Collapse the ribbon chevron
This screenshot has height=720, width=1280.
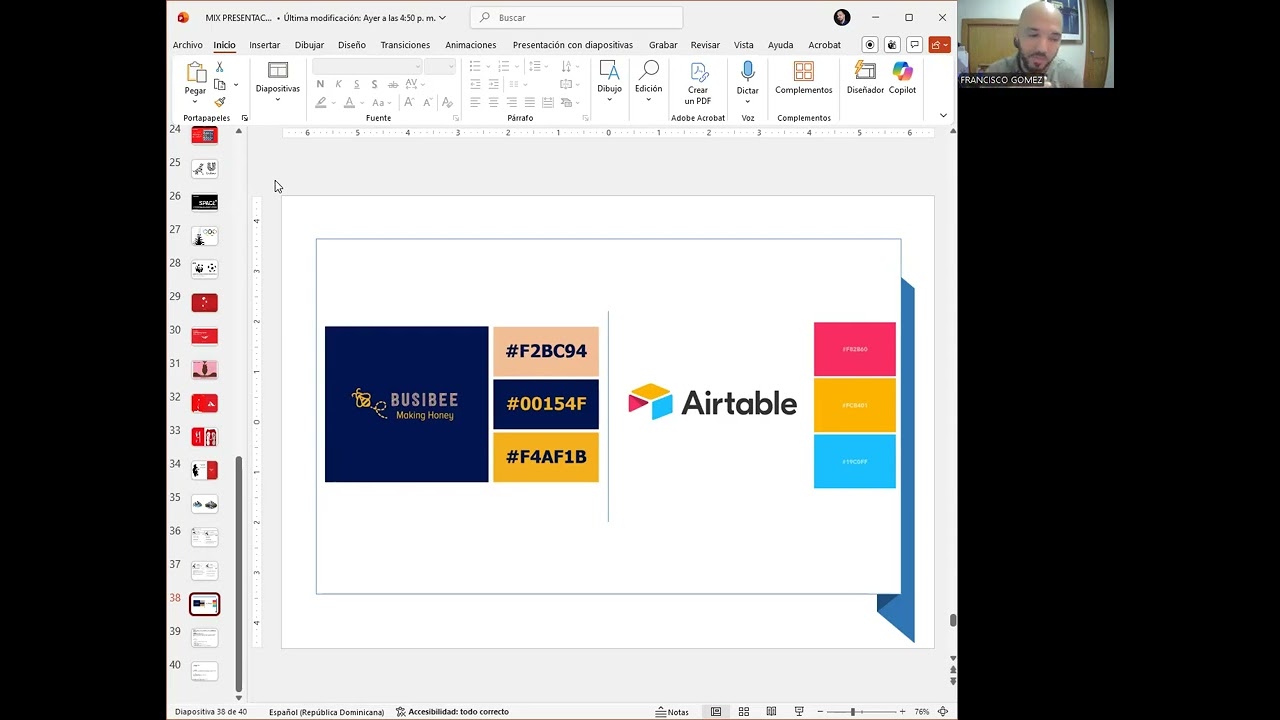click(943, 116)
